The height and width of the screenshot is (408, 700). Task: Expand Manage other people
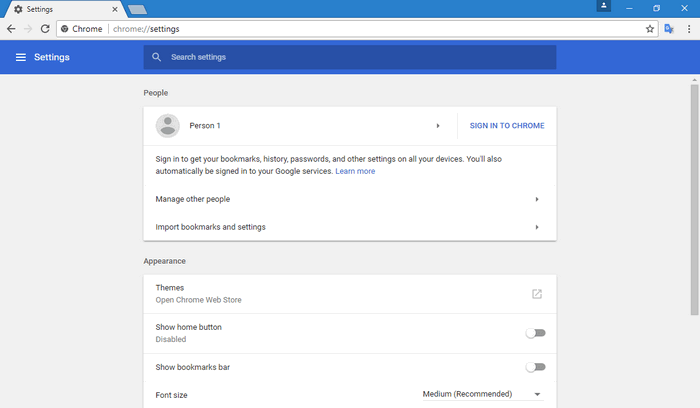coord(350,199)
